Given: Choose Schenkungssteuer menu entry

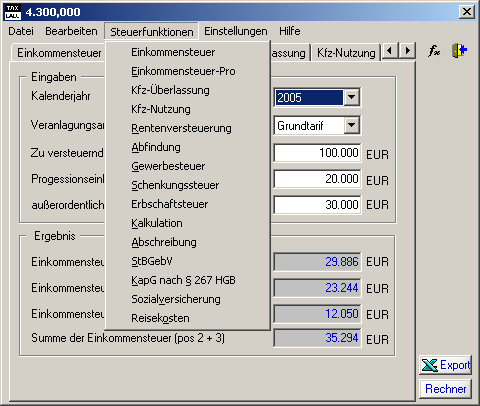Looking at the screenshot, I should [x=187, y=185].
